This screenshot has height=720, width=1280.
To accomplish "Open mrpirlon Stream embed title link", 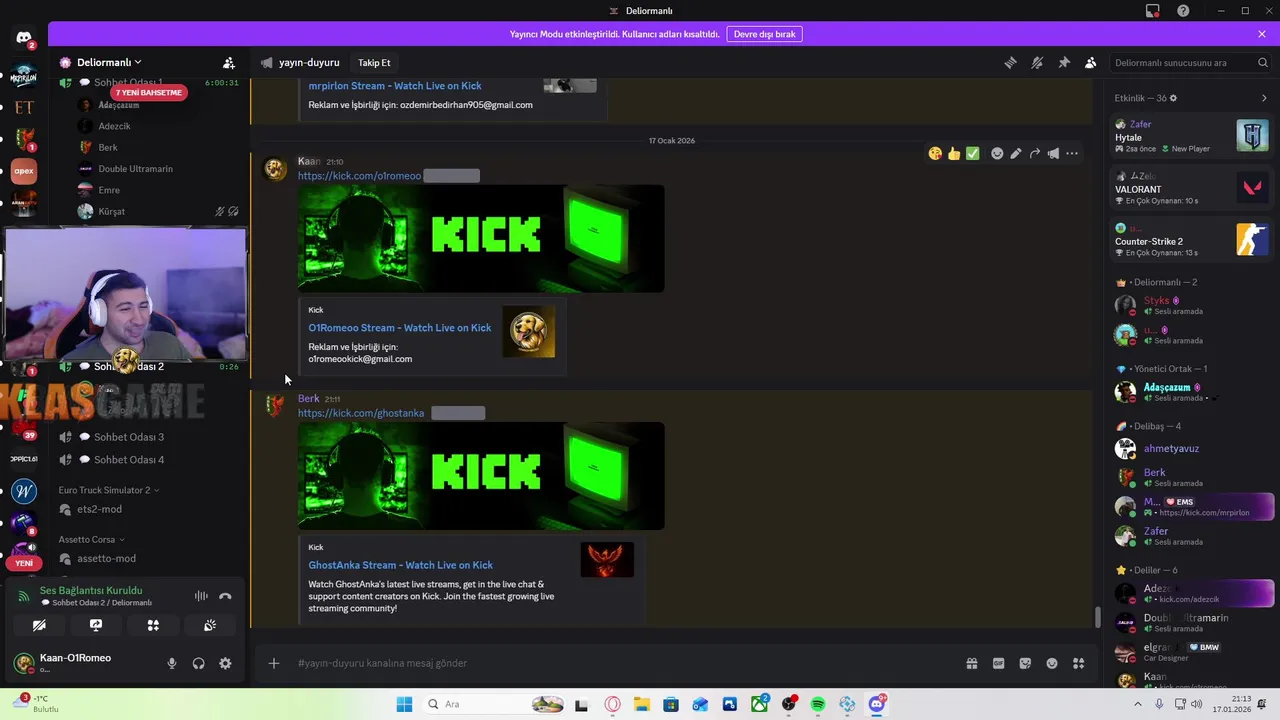I will coord(394,86).
